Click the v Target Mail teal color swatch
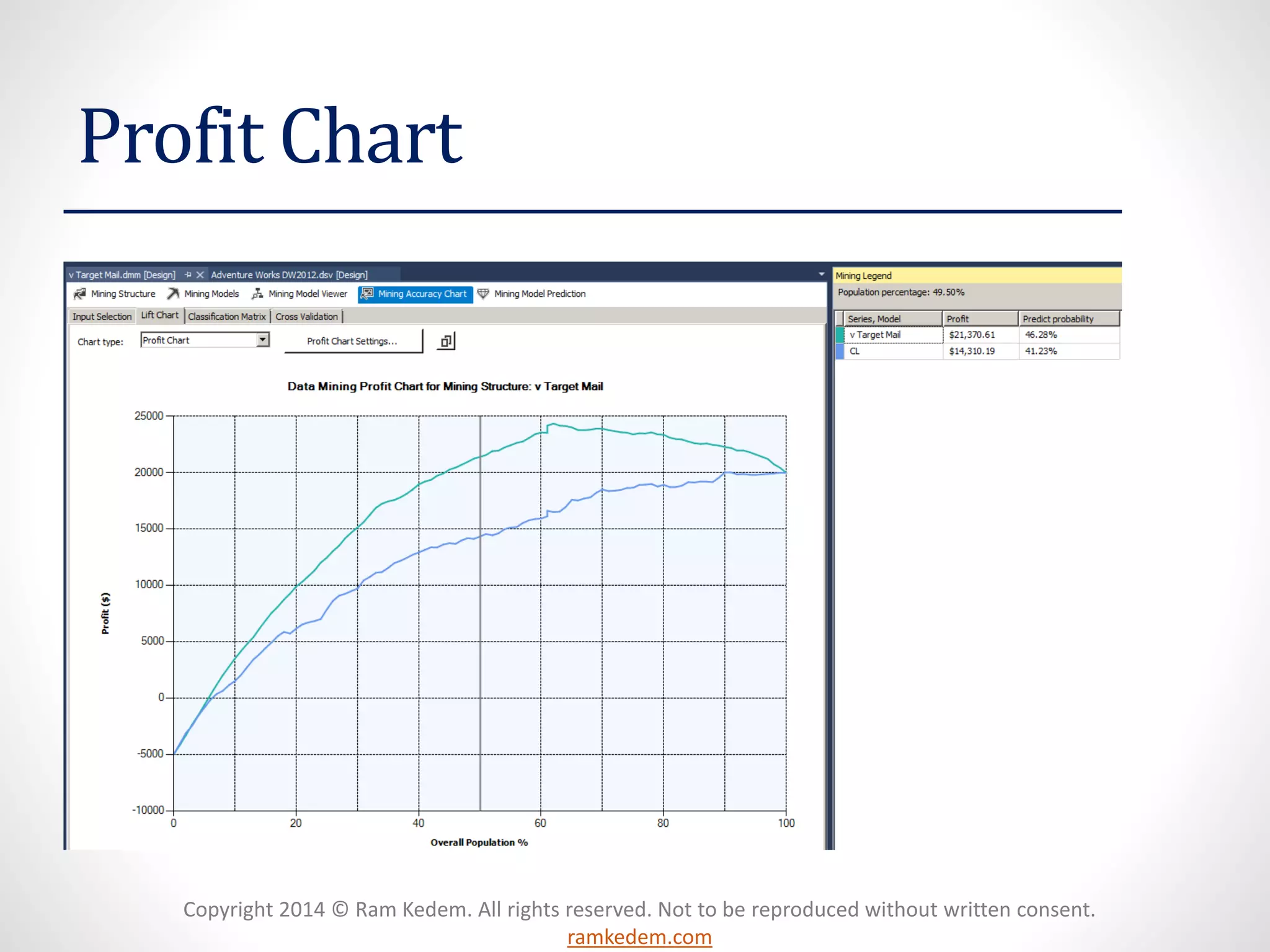 tap(840, 335)
